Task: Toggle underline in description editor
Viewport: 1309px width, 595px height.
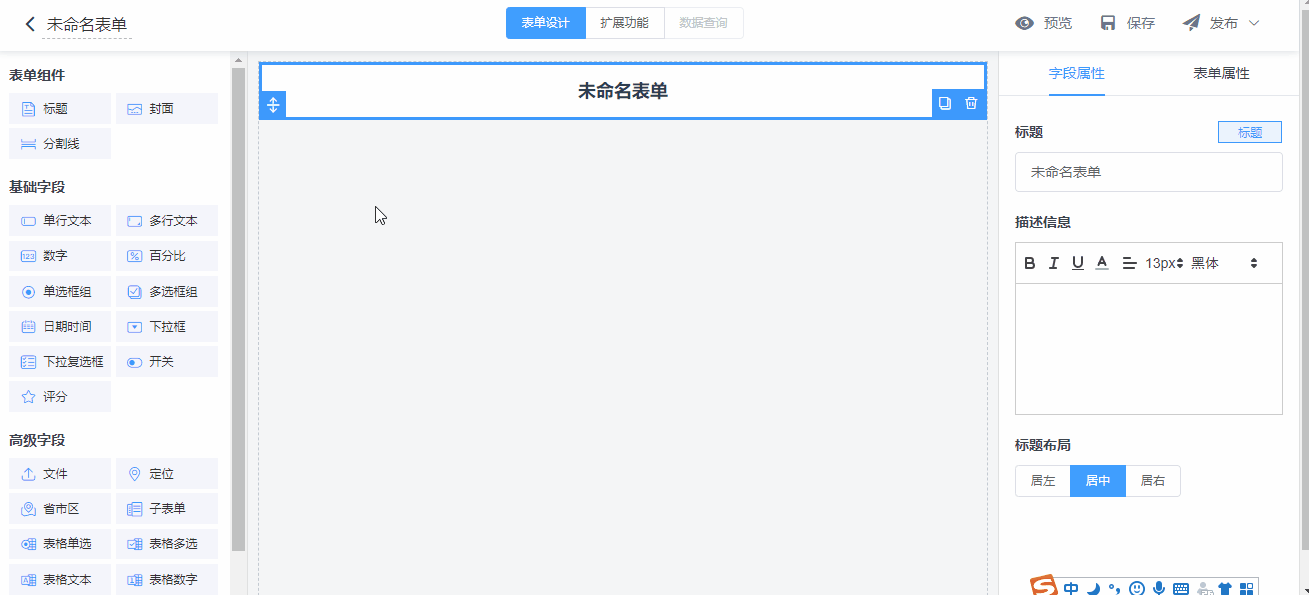Action: (1077, 263)
